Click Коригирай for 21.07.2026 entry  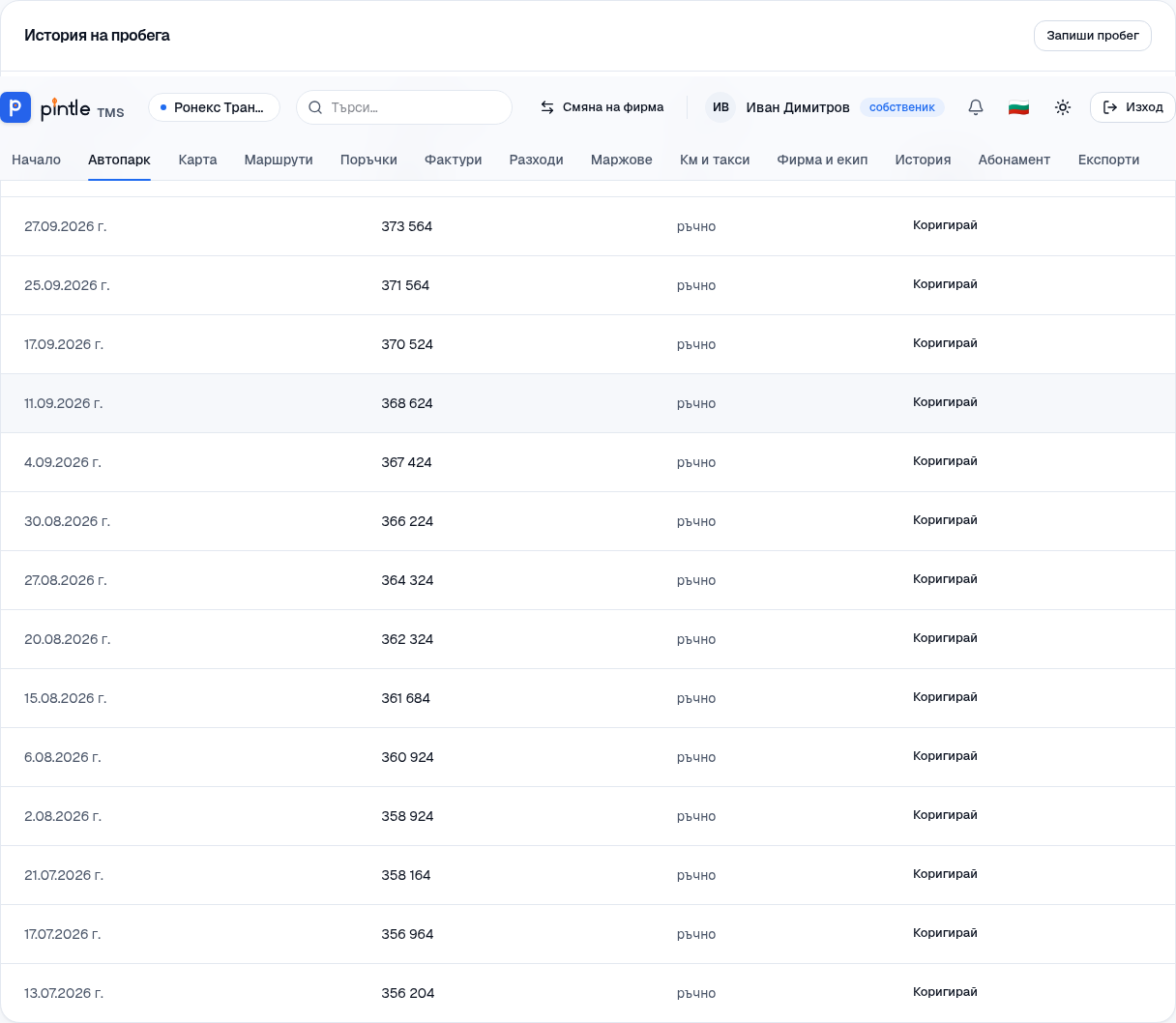(945, 874)
